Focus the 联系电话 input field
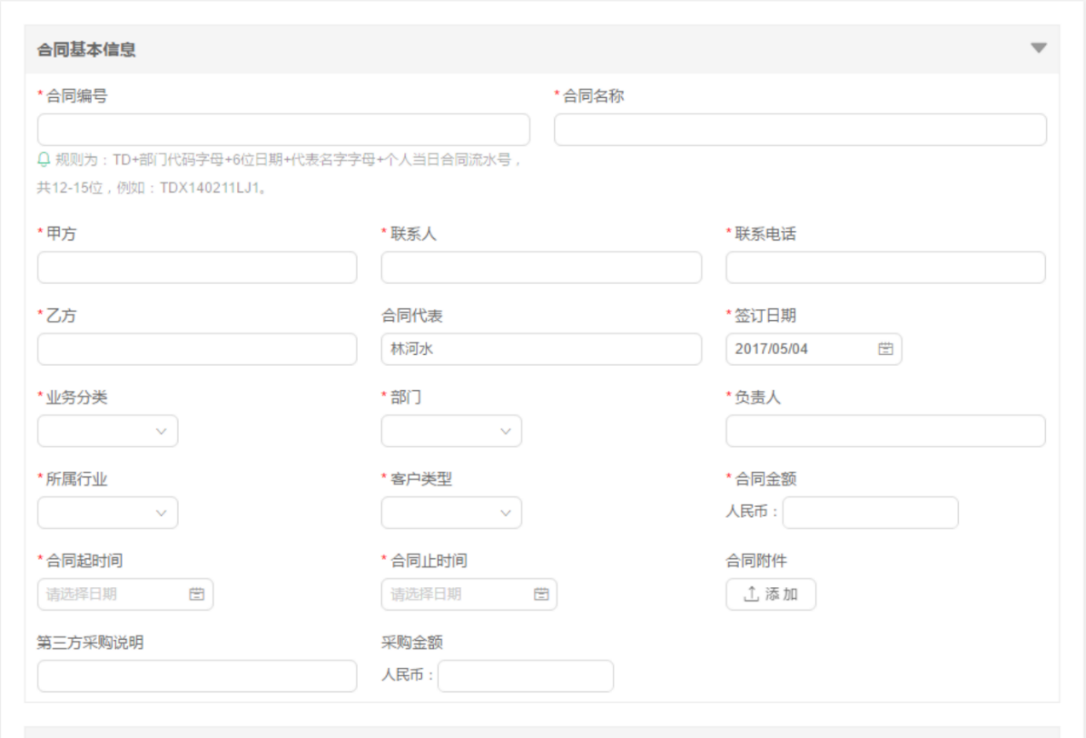This screenshot has width=1086, height=738. point(885,267)
